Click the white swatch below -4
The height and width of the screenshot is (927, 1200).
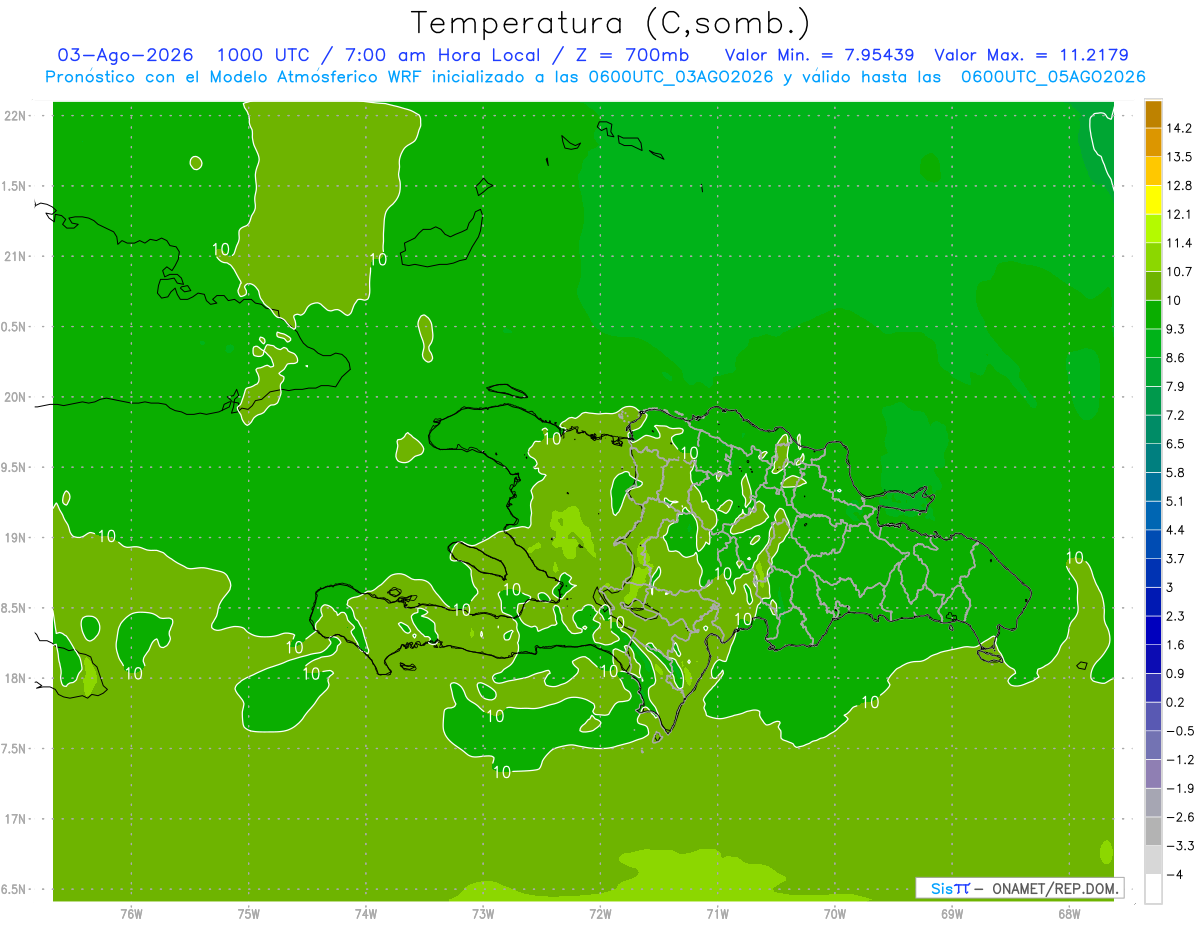click(x=1153, y=889)
